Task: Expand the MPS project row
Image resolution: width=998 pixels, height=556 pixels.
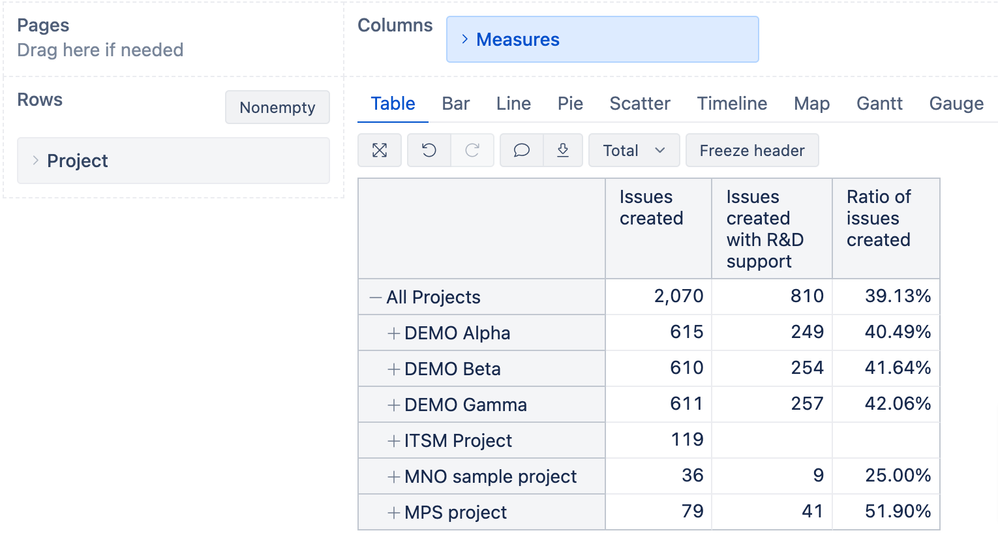Action: point(394,513)
